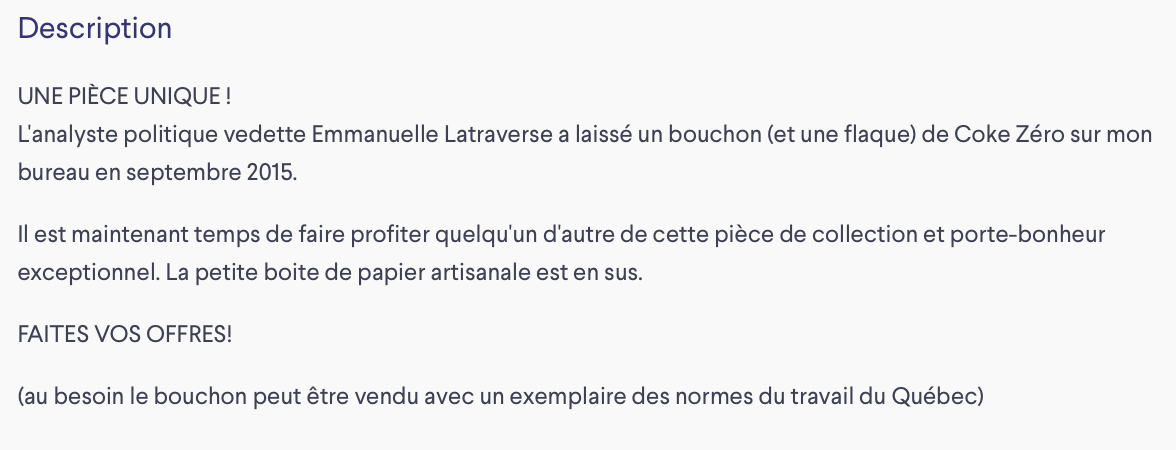Viewport: 1176px width, 450px height.
Task: Click the phrase "L'analyste politique vedette"
Action: [x=161, y=135]
